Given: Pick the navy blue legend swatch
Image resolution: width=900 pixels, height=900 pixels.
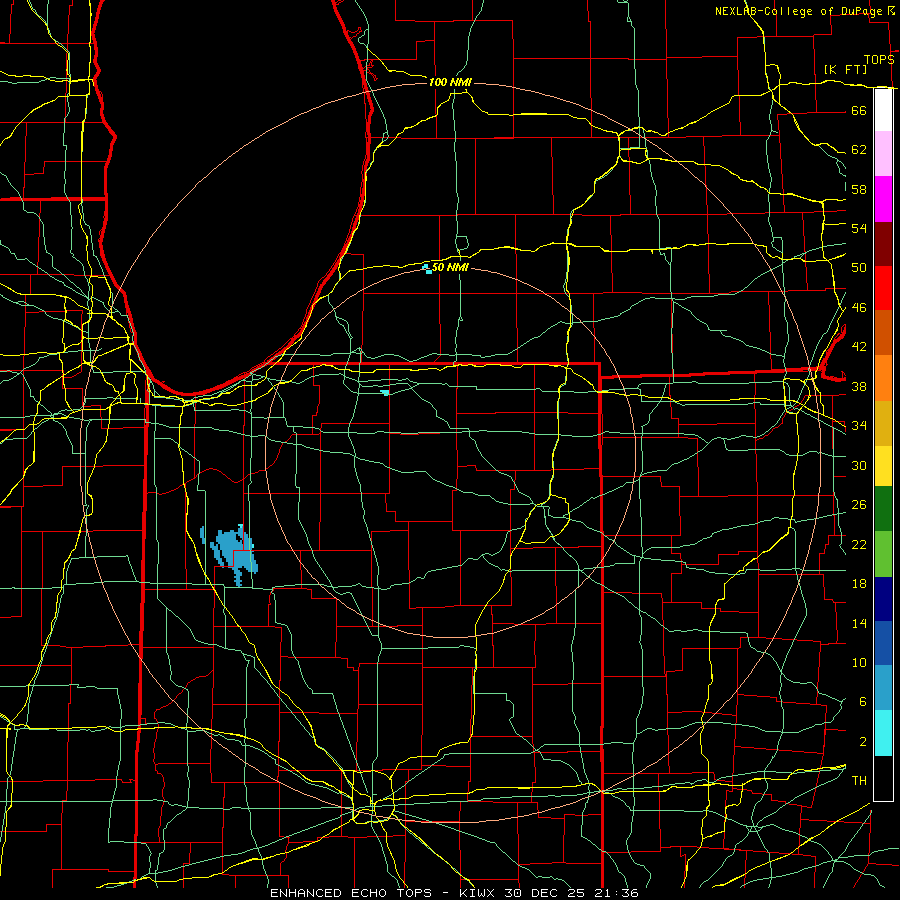Looking at the screenshot, I should [883, 599].
